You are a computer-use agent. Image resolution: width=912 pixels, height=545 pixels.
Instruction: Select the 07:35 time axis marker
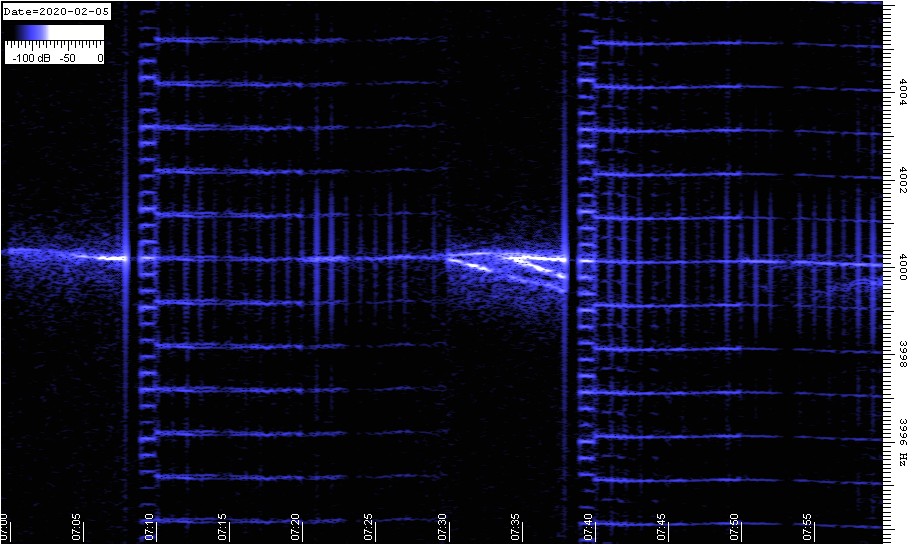click(x=516, y=527)
